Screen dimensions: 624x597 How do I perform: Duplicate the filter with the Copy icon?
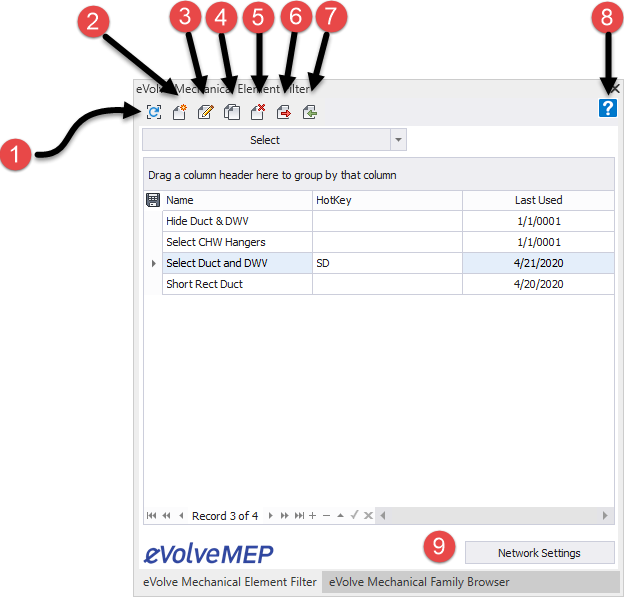pos(232,112)
